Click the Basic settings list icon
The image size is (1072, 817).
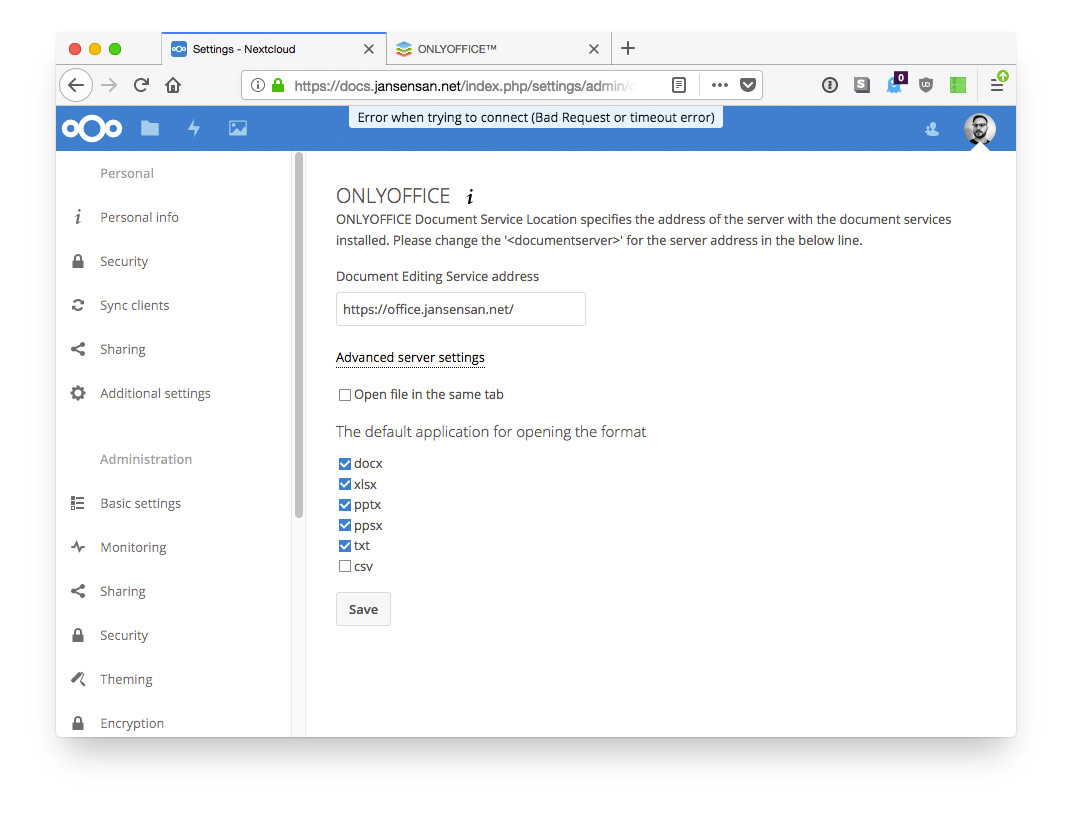click(x=78, y=503)
